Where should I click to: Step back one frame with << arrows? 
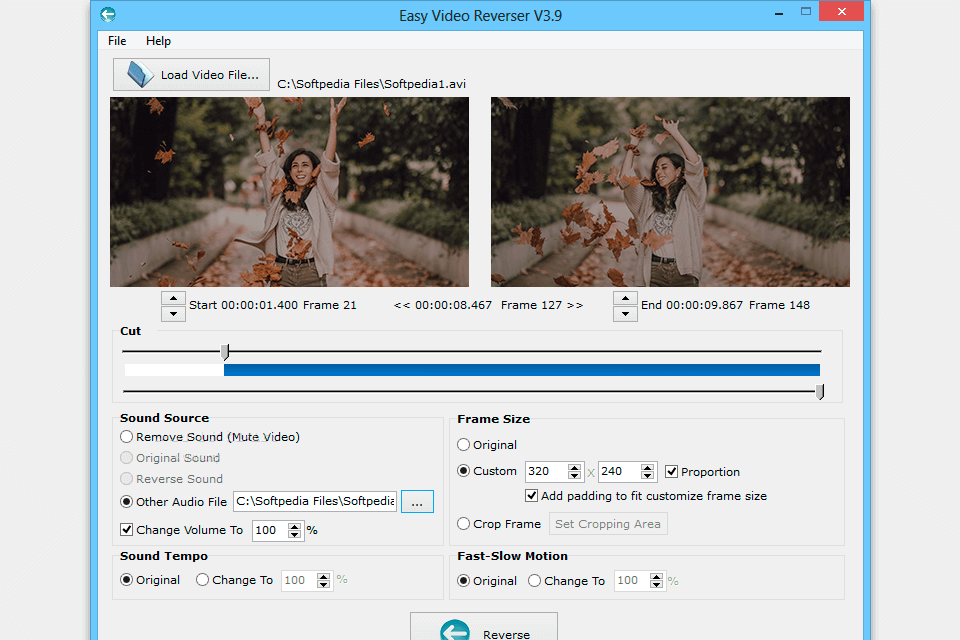click(402, 305)
